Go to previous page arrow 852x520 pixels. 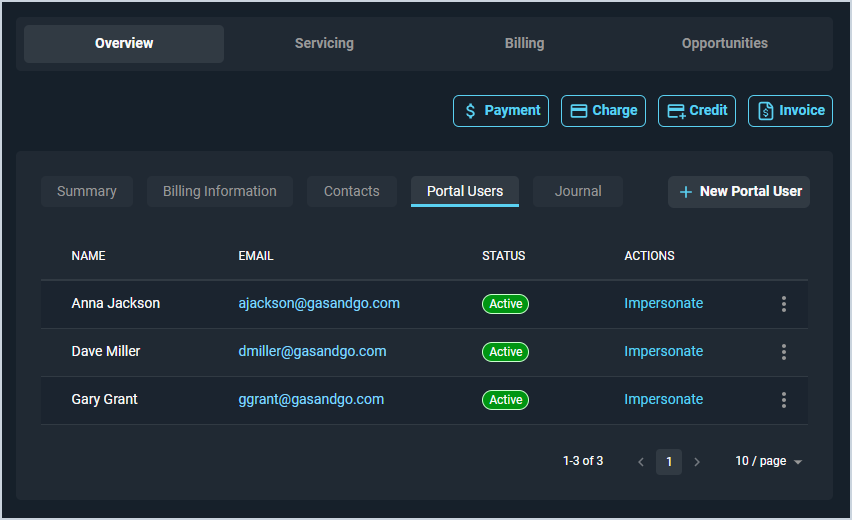tap(641, 462)
